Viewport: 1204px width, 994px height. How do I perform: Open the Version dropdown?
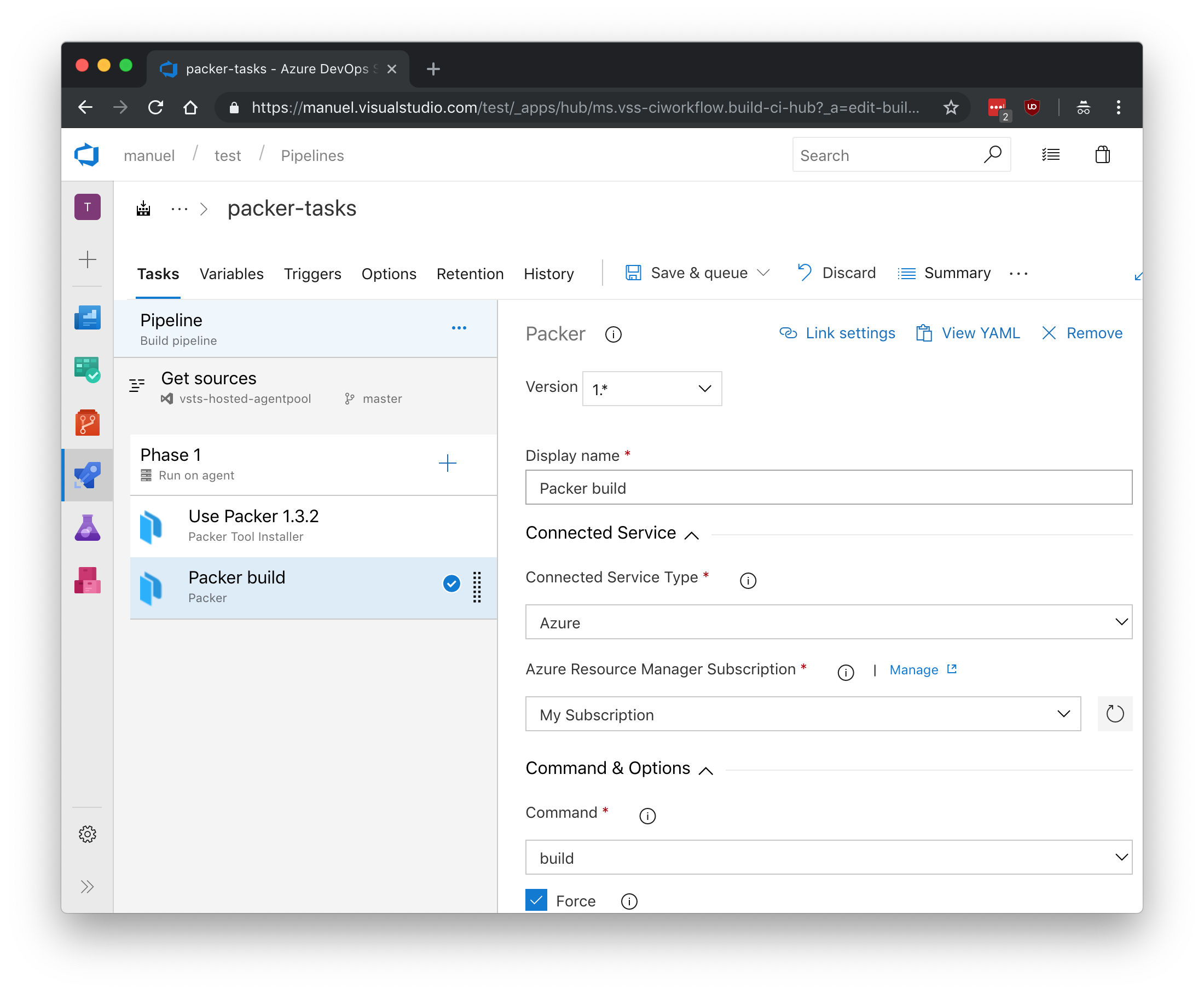pos(651,389)
